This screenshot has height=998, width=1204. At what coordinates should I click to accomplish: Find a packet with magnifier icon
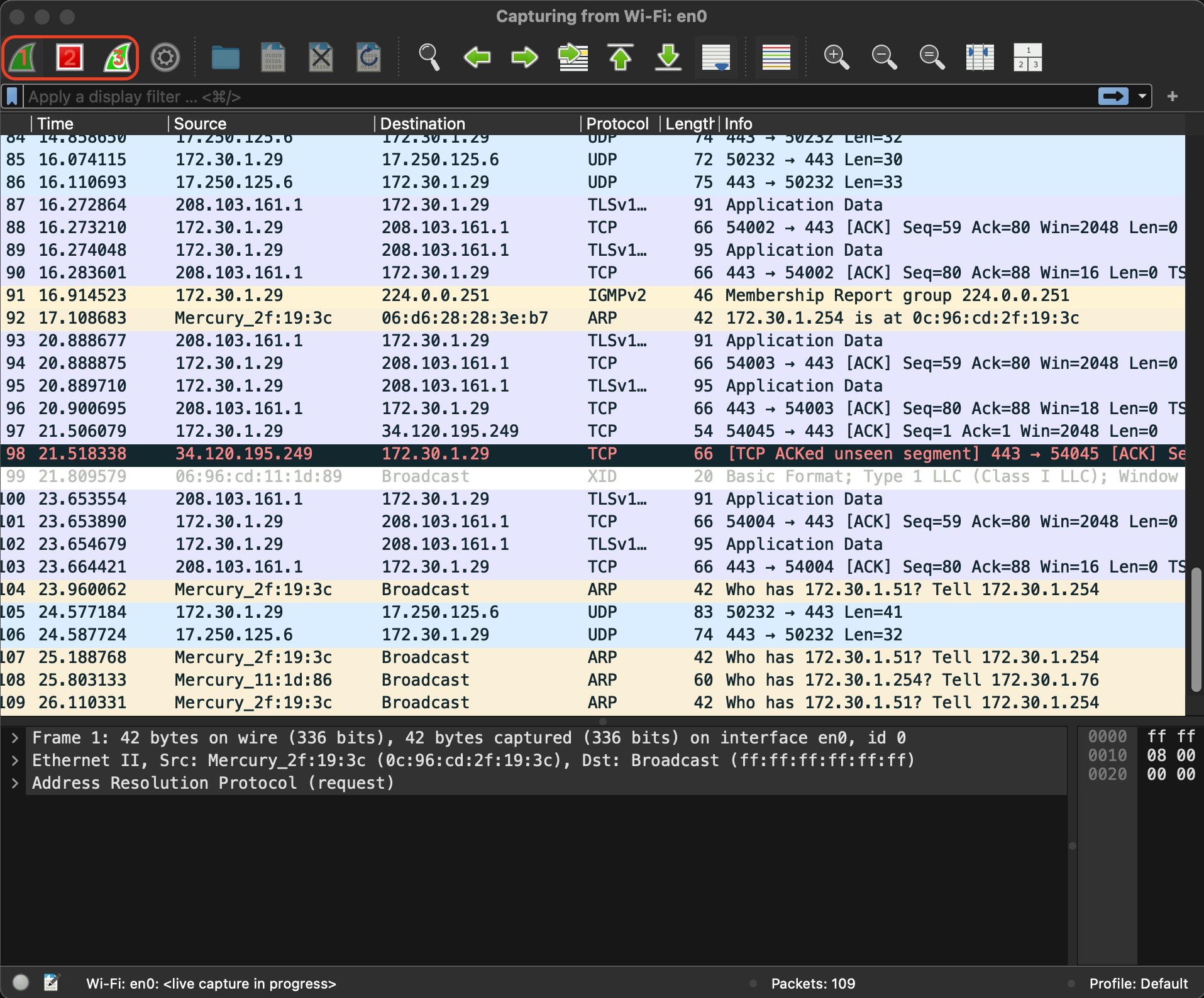429,58
